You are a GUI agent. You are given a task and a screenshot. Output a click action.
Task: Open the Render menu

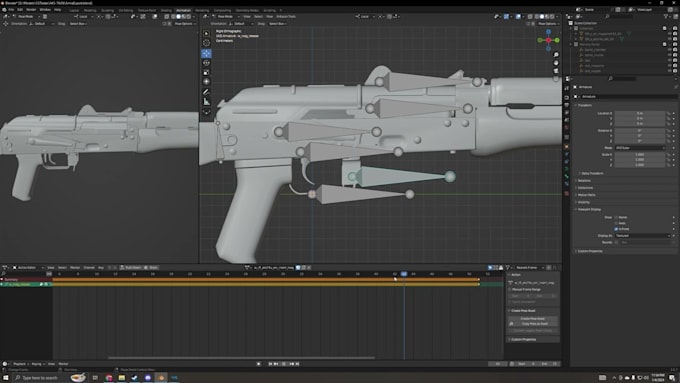click(x=31, y=10)
